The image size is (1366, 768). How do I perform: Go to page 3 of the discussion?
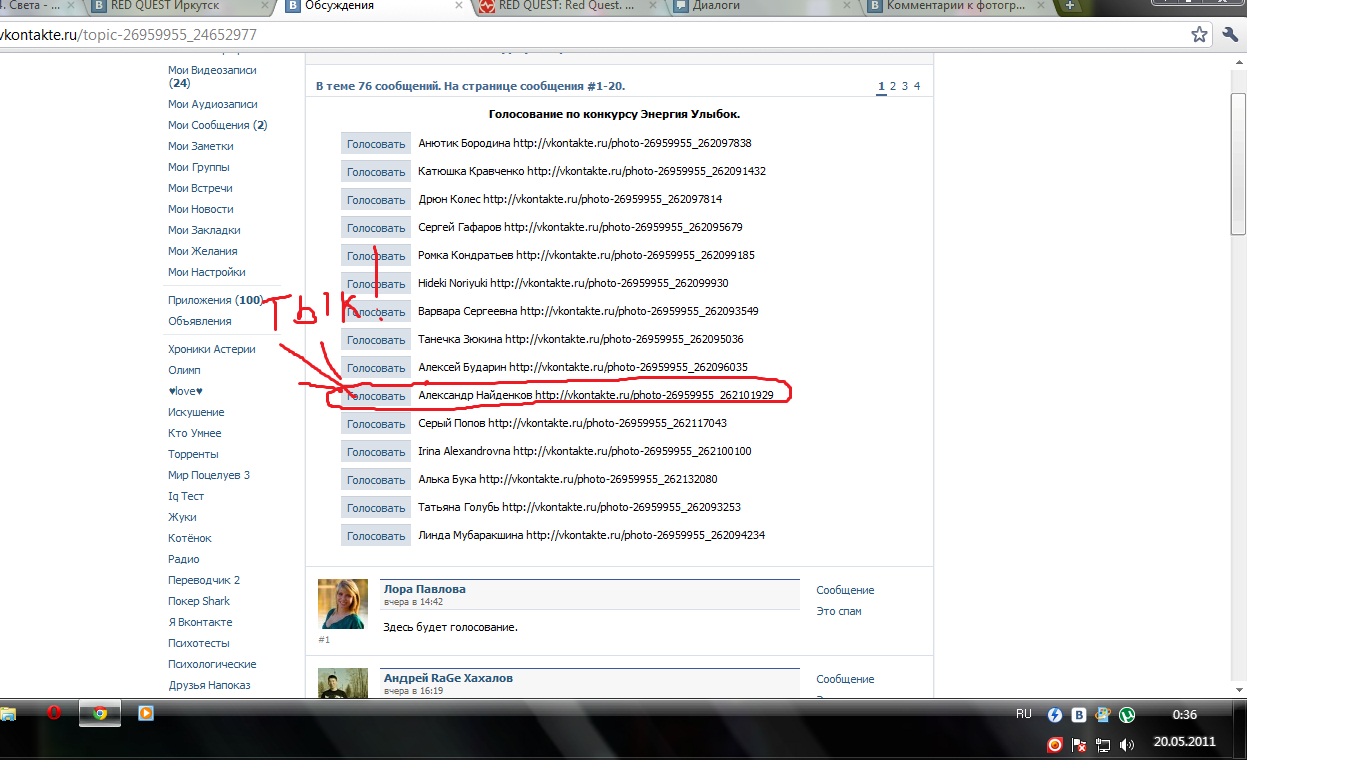click(x=905, y=86)
